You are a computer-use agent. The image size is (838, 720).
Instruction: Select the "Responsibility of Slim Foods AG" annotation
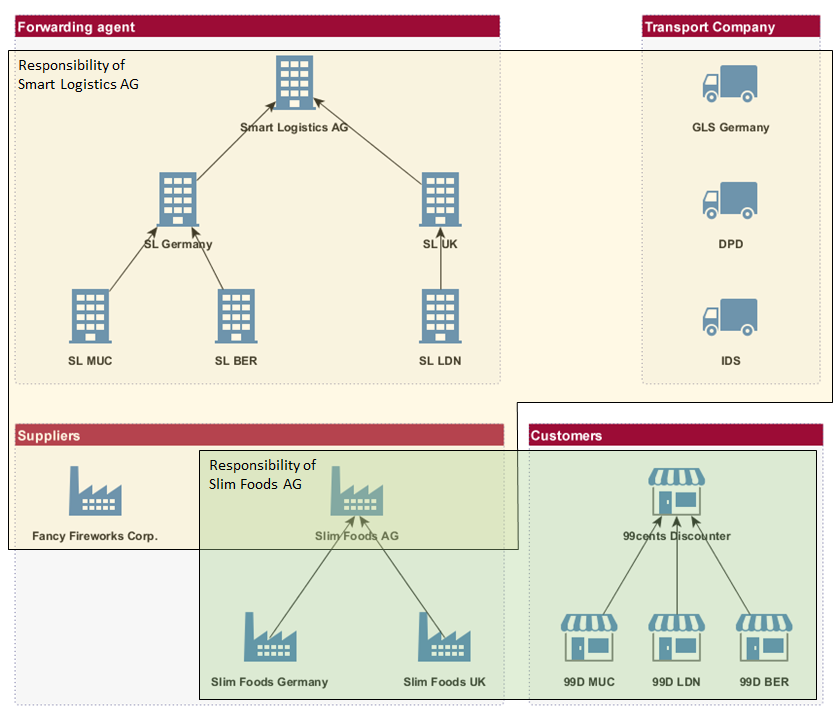tap(262, 475)
